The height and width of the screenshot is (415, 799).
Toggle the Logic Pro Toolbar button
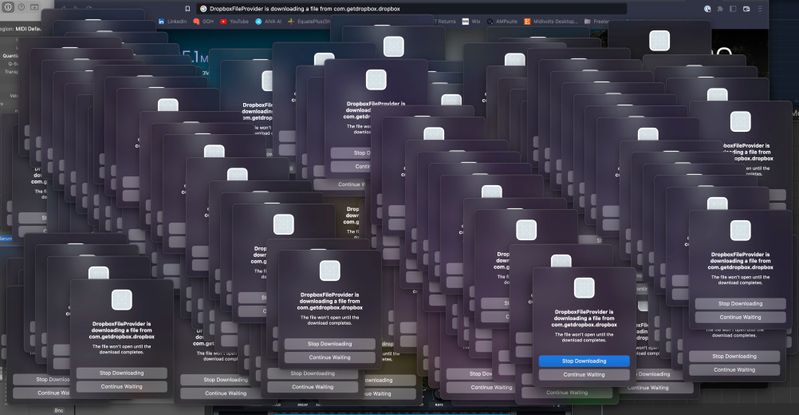coord(34,7)
